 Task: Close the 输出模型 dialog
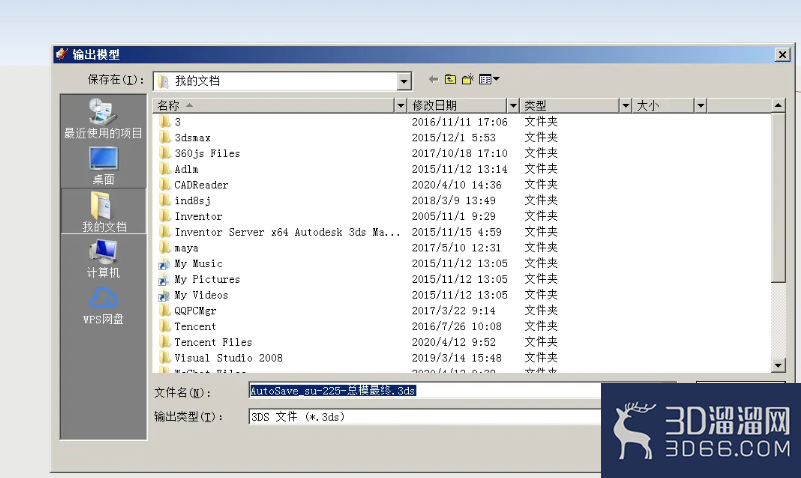(x=782, y=54)
